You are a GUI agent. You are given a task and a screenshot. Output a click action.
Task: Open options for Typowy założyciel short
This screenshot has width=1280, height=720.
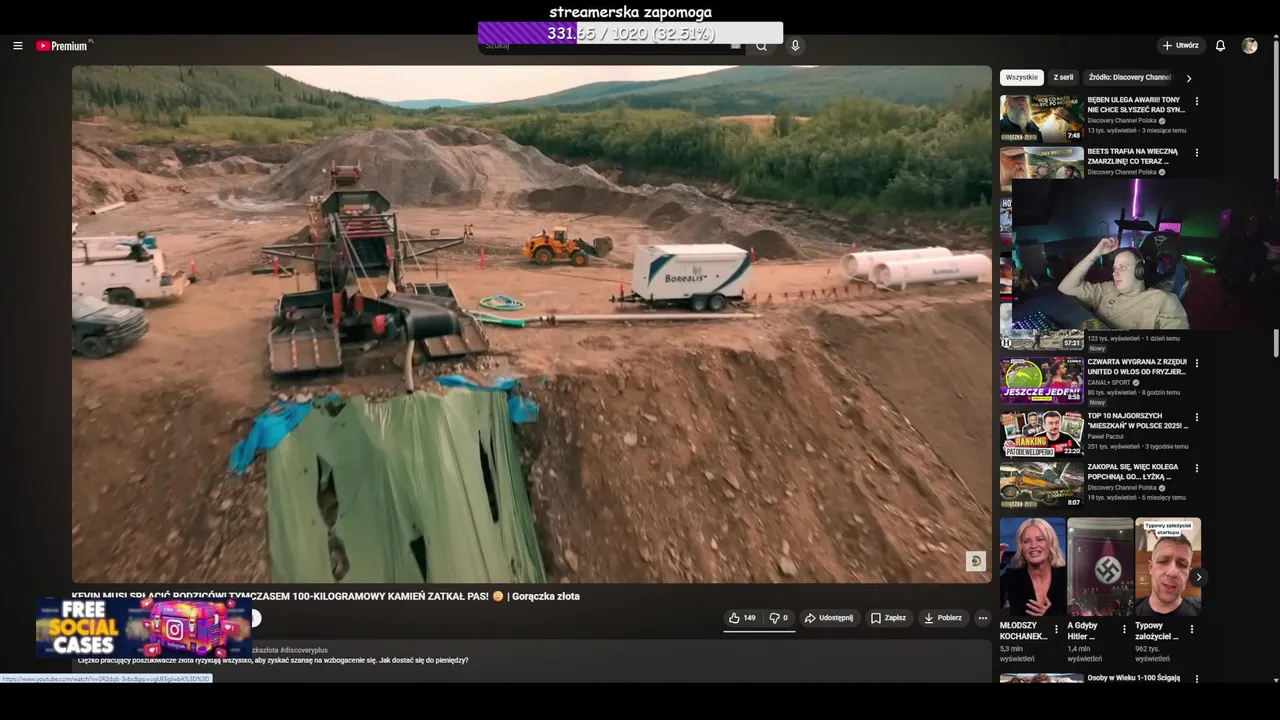pos(1191,630)
